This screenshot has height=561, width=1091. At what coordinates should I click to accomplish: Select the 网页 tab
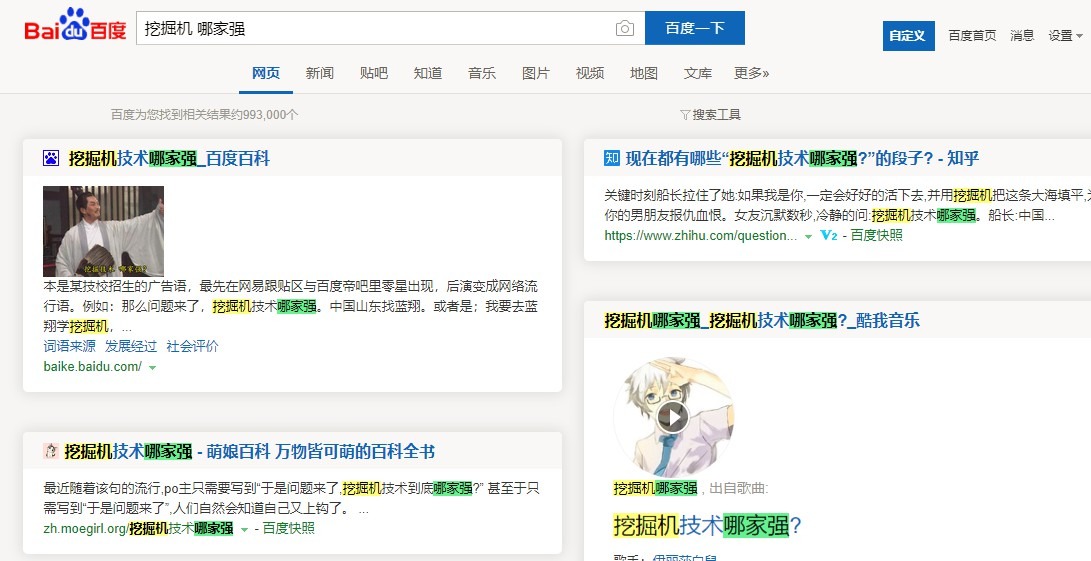266,73
